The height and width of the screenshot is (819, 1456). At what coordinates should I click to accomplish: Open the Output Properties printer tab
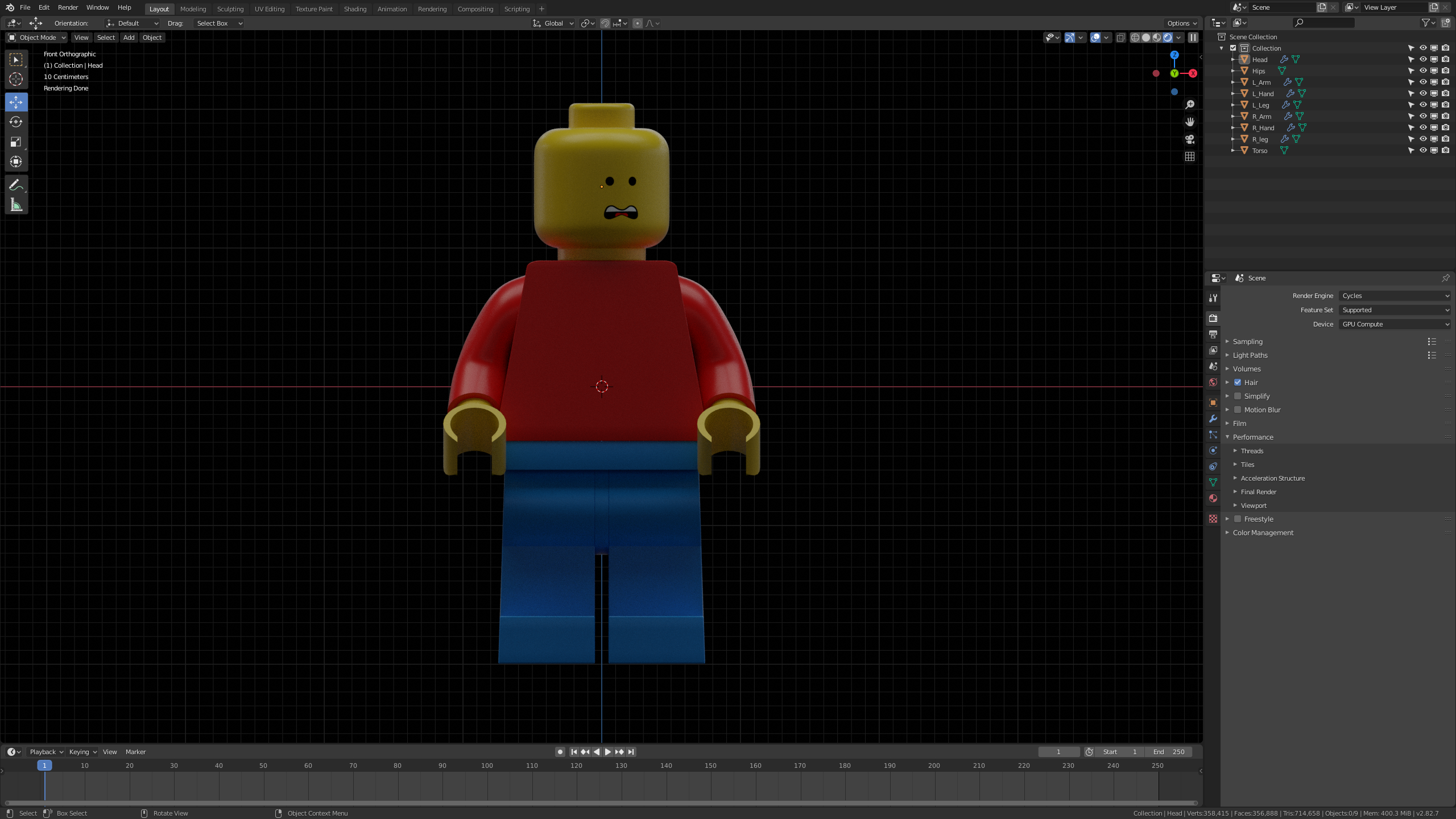[x=1213, y=334]
